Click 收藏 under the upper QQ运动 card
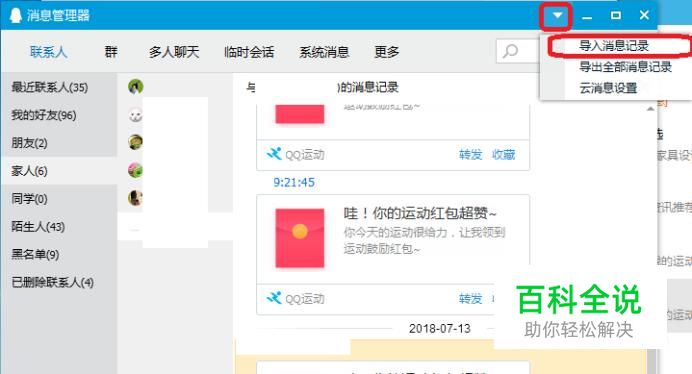Image resolution: width=692 pixels, height=374 pixels. [504, 155]
